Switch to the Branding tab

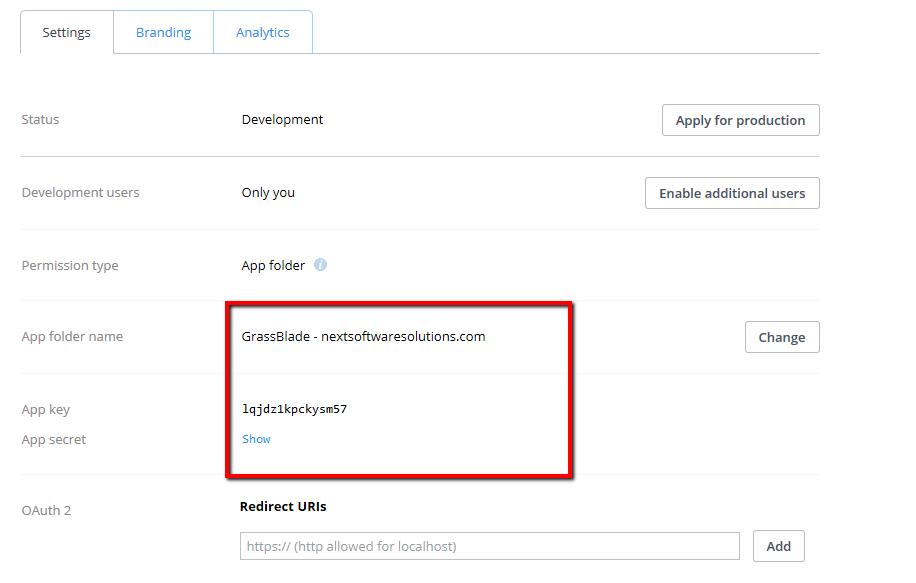point(164,32)
